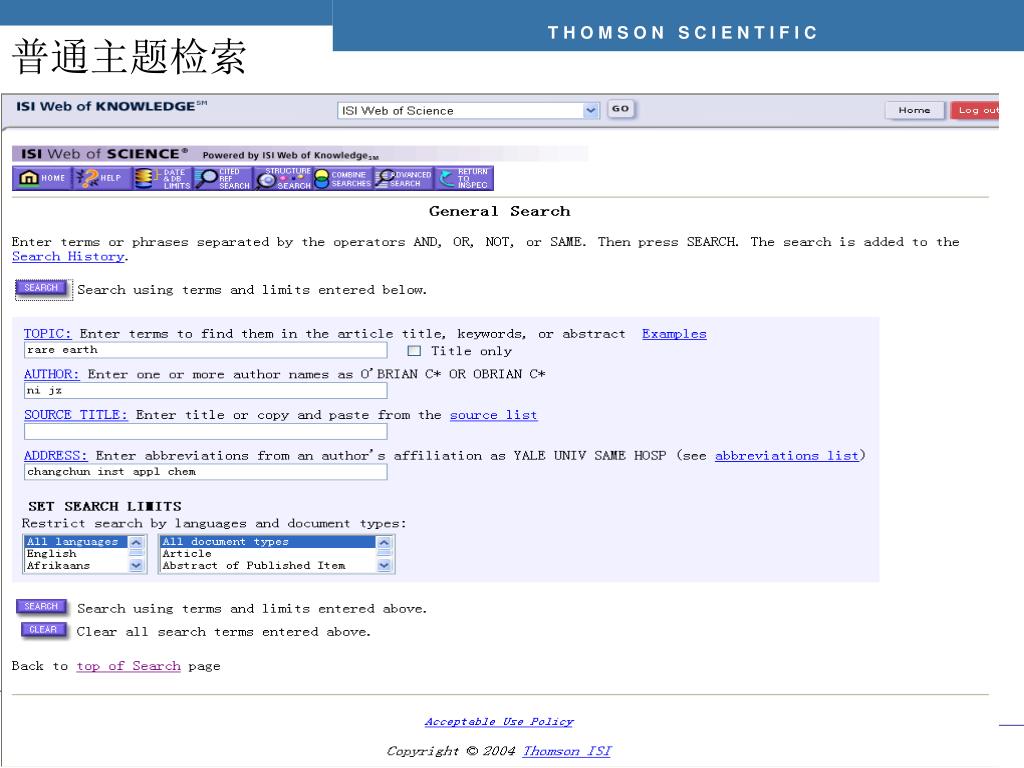Select Afrikaans in the languages list
1024x768 pixels.
(x=76, y=566)
